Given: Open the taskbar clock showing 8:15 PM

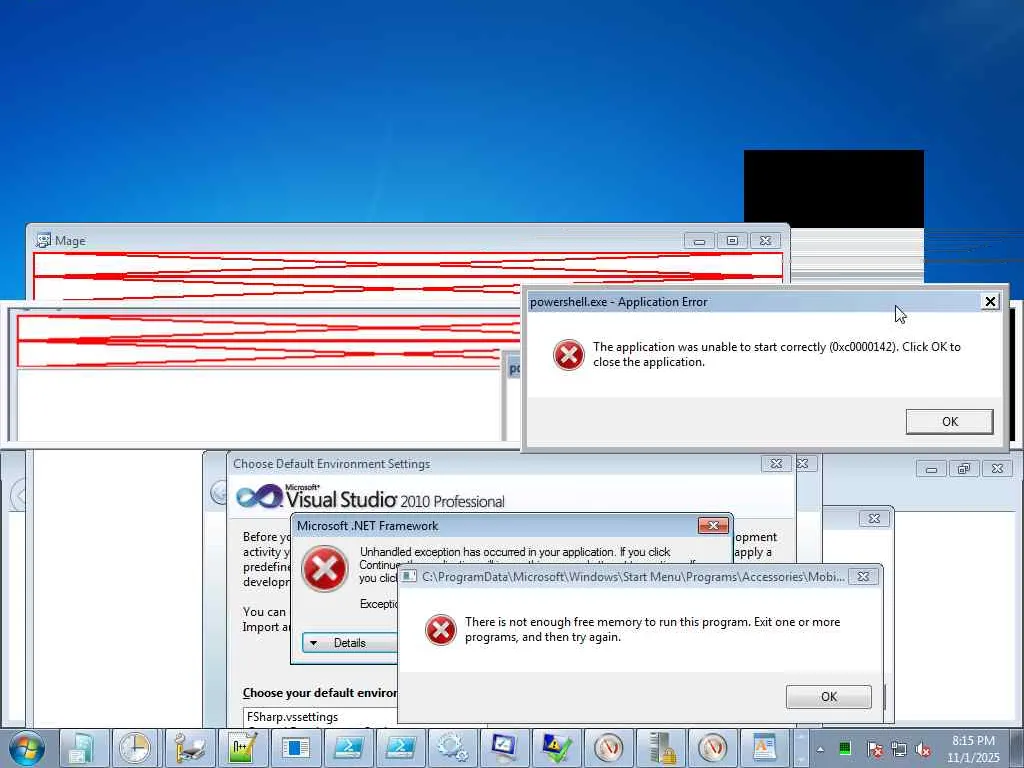Looking at the screenshot, I should pyautogui.click(x=973, y=749).
